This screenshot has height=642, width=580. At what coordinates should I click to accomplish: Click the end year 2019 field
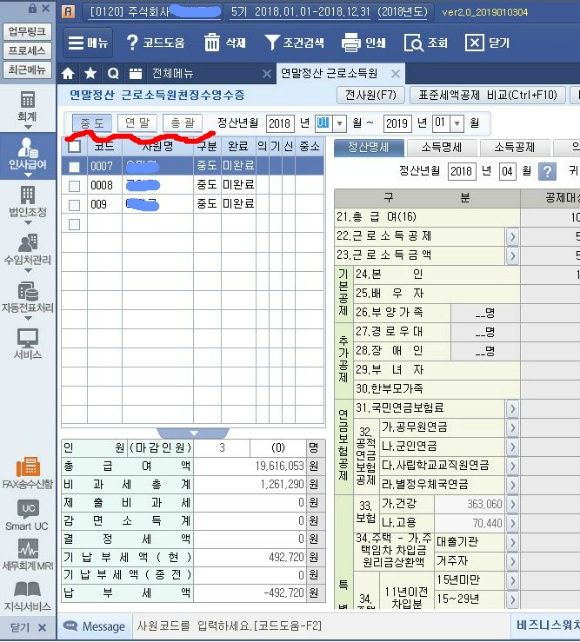coord(397,123)
